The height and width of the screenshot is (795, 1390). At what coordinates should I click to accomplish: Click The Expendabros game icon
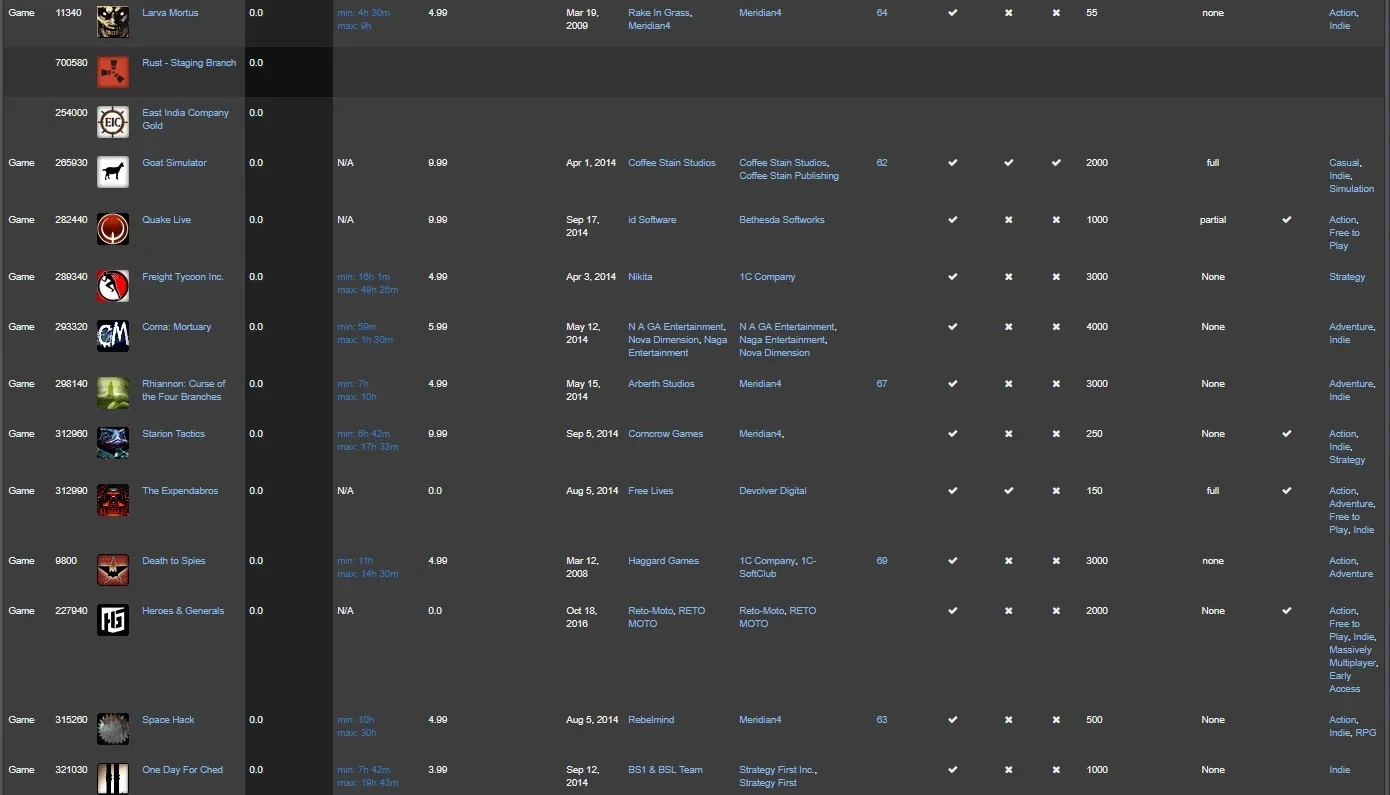click(113, 500)
